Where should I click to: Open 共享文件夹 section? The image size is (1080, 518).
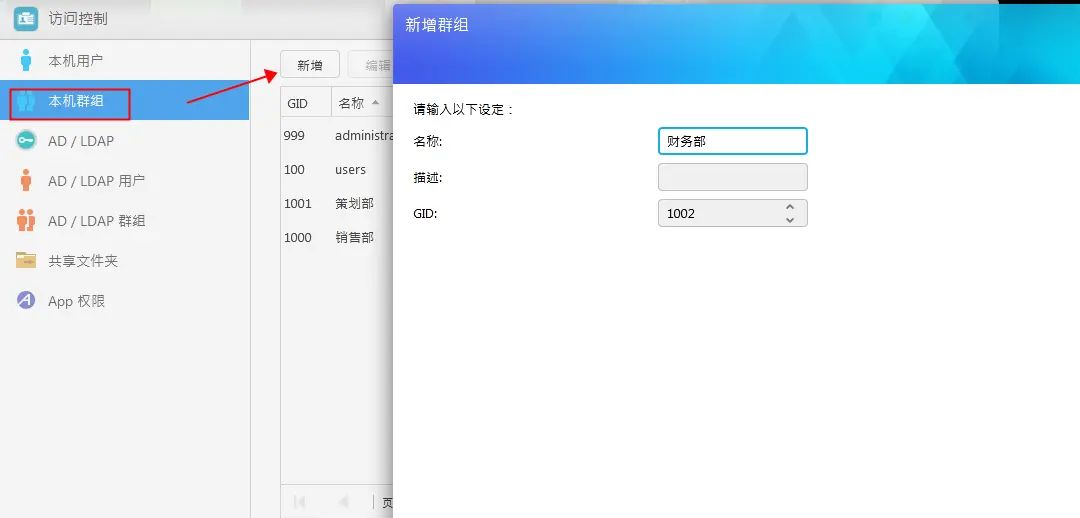pos(125,260)
